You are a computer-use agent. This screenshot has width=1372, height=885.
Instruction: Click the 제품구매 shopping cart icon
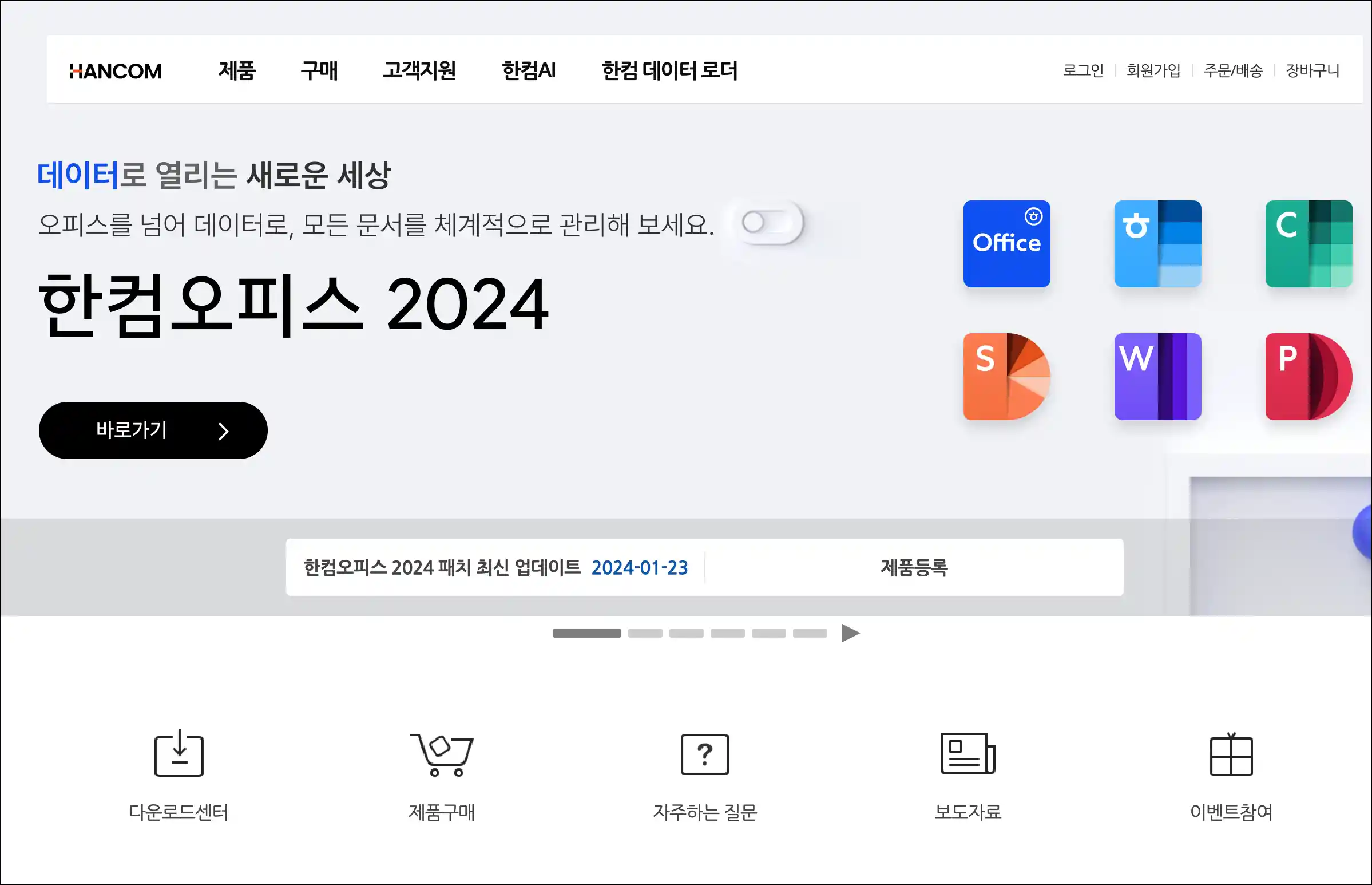(442, 754)
